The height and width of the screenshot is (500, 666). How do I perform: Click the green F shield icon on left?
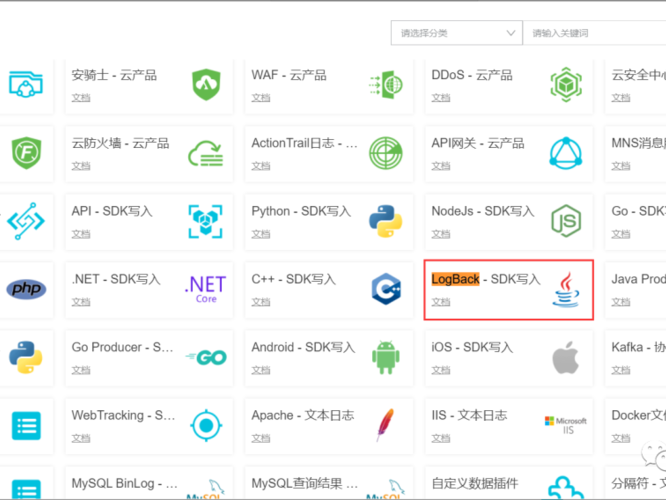[x=26, y=153]
